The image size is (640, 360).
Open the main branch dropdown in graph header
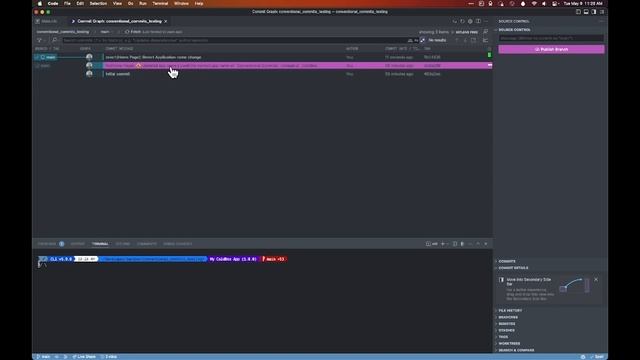click(105, 32)
